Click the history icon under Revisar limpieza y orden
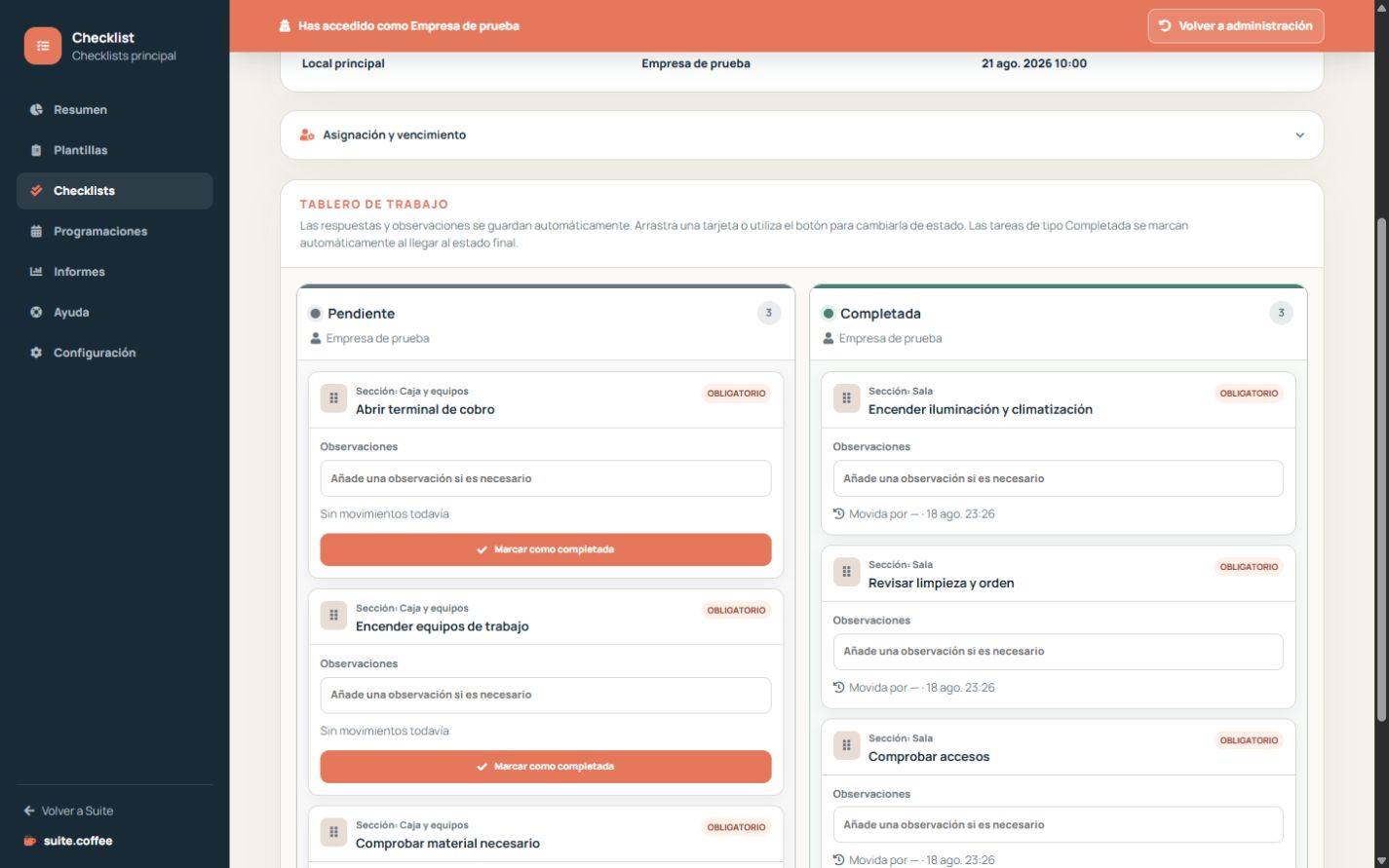This screenshot has height=868, width=1389. coord(838,687)
